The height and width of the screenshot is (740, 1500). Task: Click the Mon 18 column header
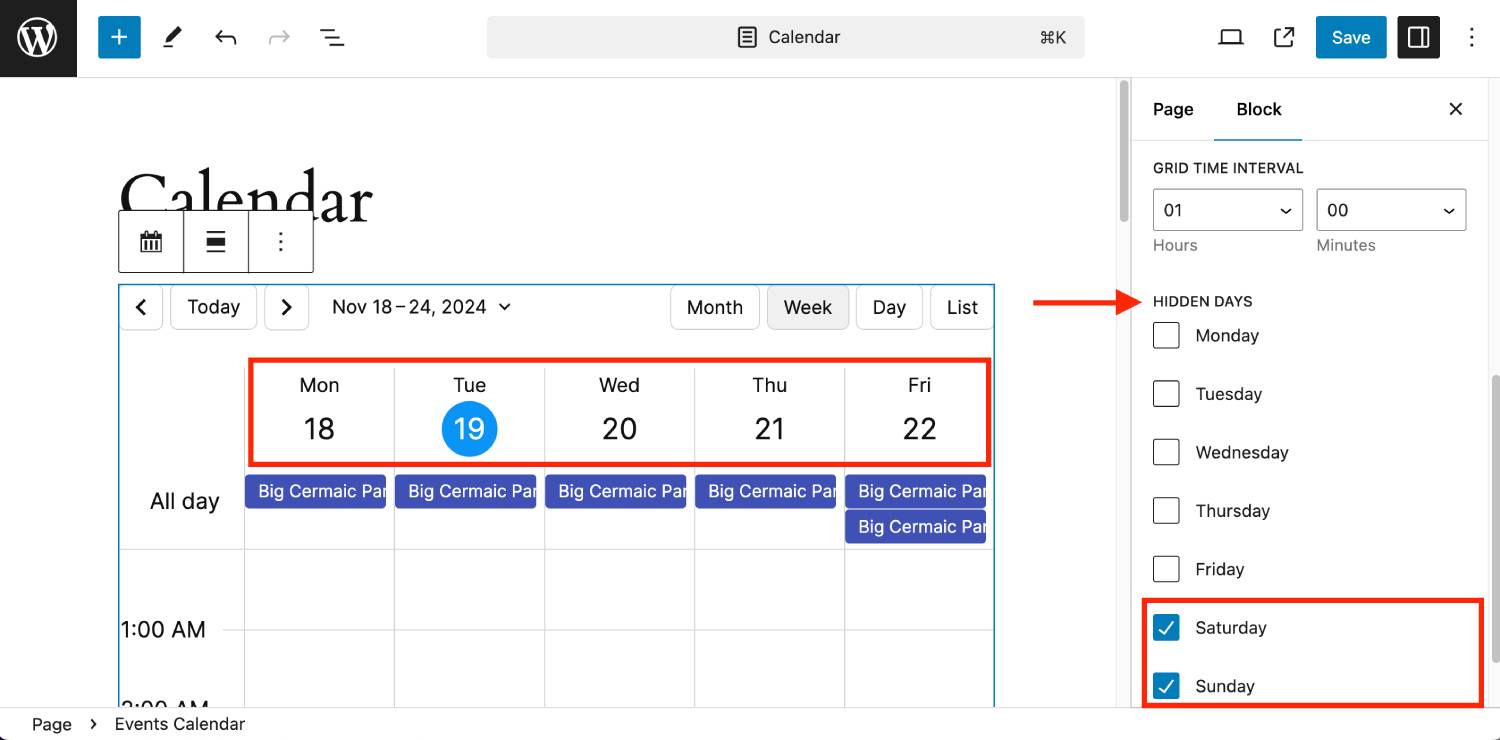coord(319,410)
